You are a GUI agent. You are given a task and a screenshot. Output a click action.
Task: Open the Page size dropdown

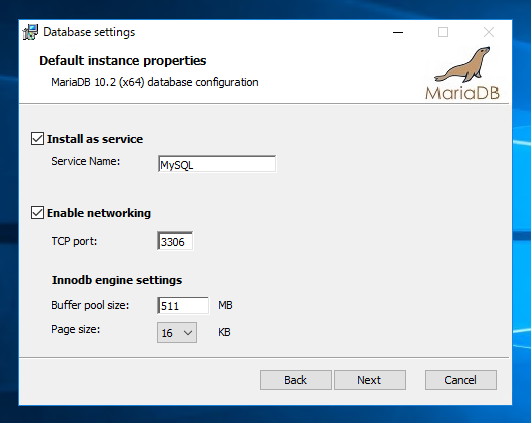177,333
